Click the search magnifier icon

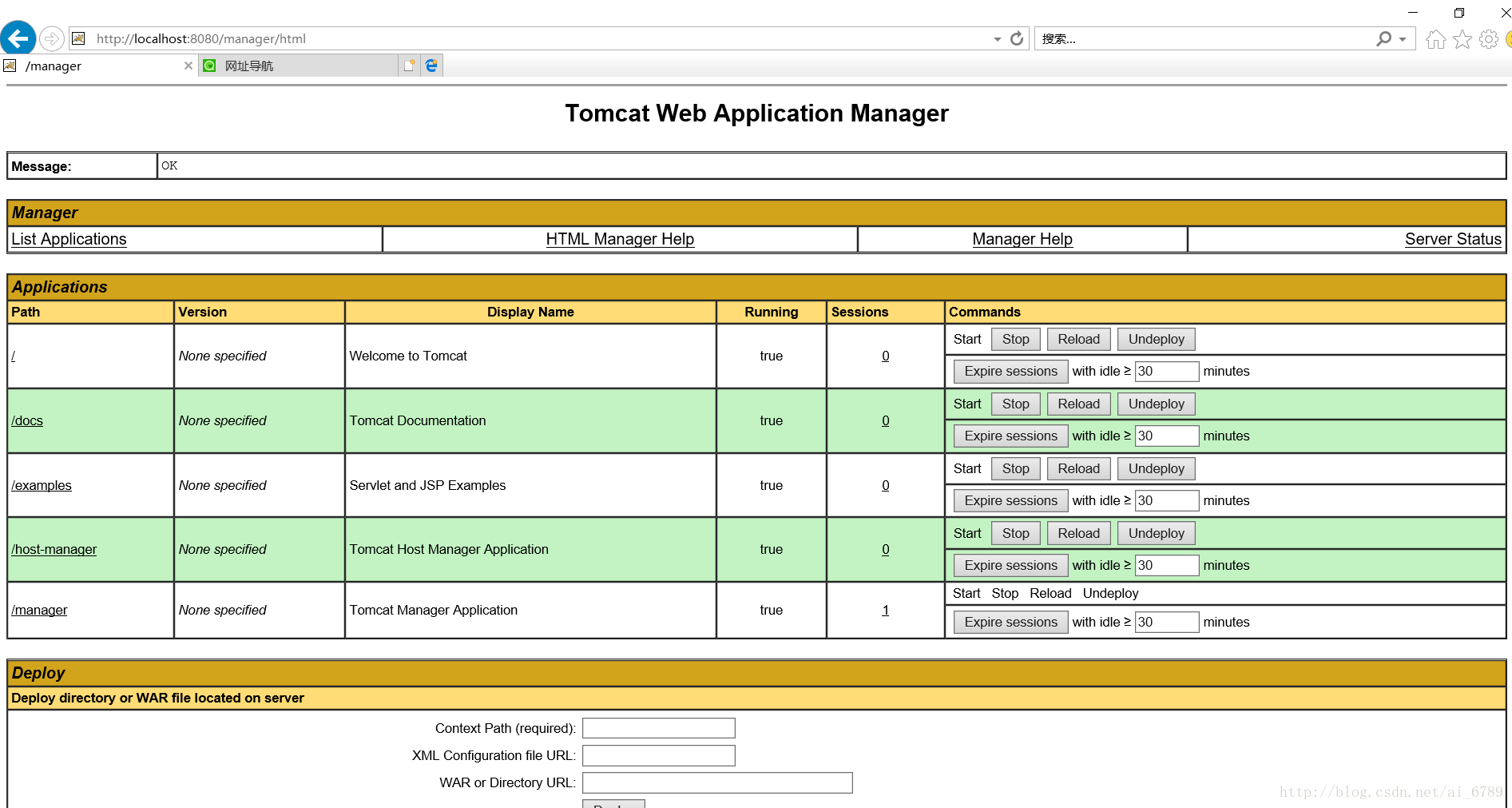coord(1384,38)
